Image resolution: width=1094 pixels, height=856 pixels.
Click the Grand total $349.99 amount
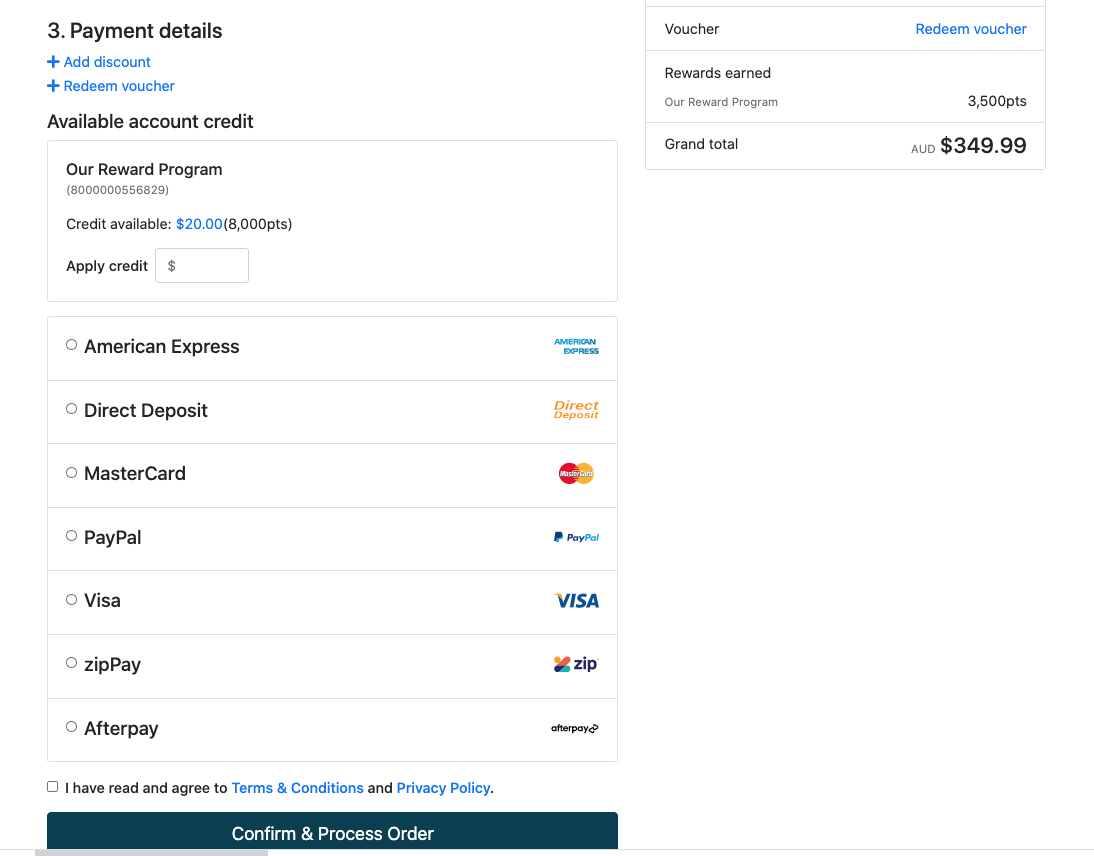pyautogui.click(x=983, y=145)
